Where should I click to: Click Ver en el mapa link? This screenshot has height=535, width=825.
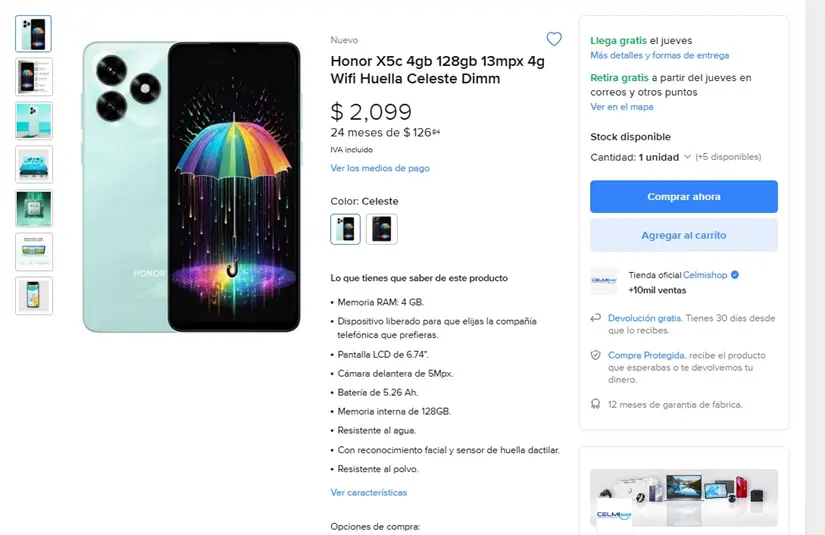621,107
